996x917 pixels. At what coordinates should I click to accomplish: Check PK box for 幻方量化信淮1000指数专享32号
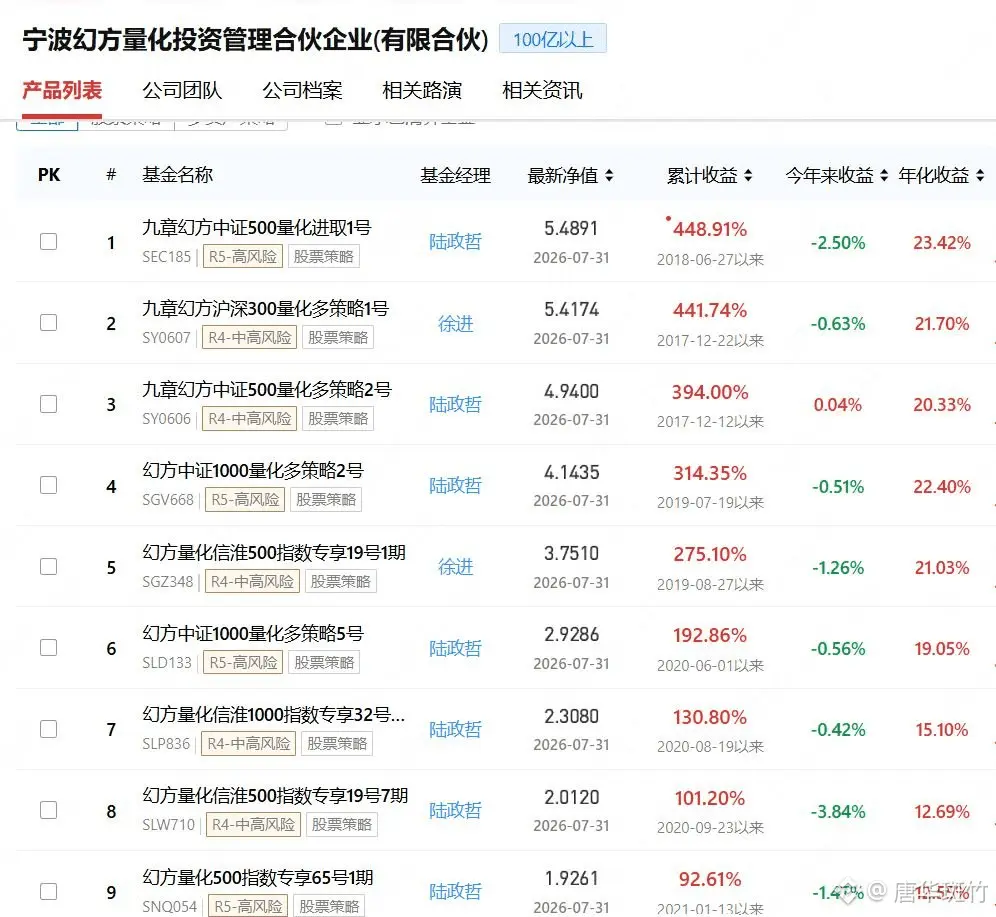[48, 729]
